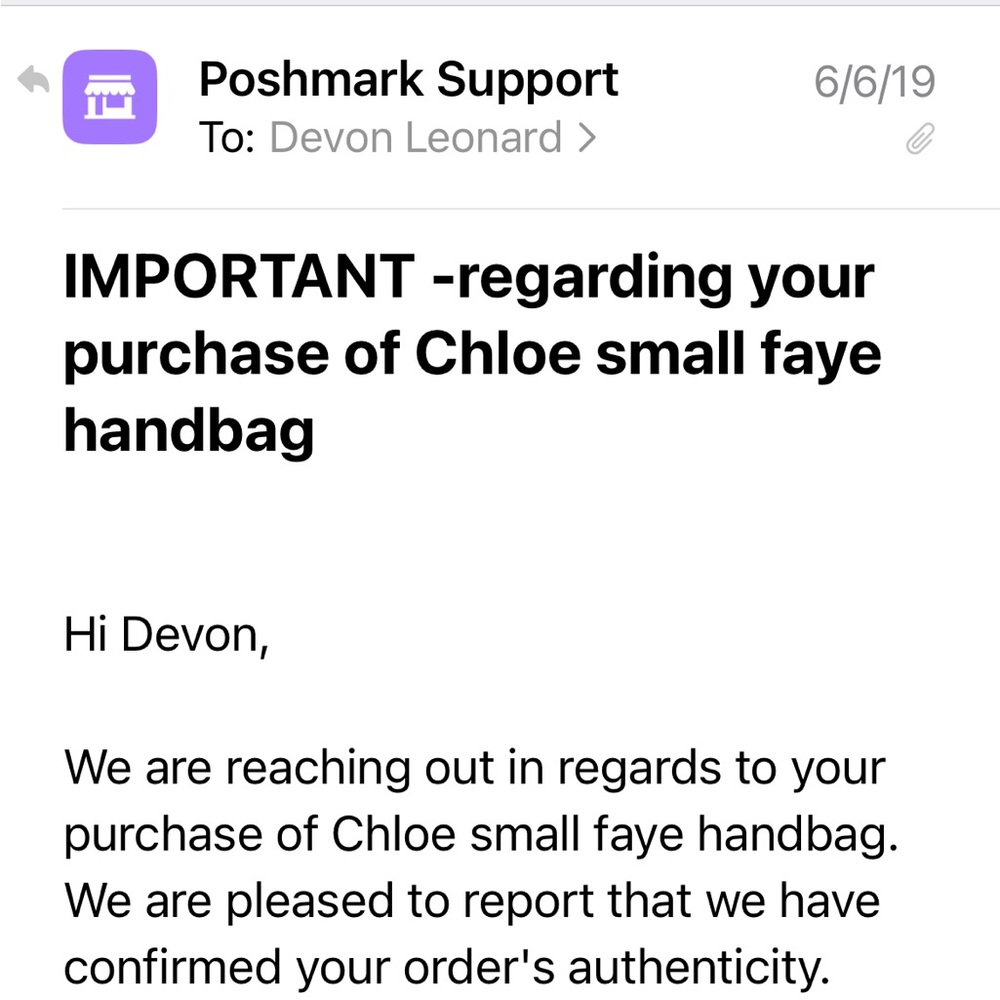The width and height of the screenshot is (1000, 1000).
Task: Tap 'We are pleased to report' line
Action: pos(332,901)
